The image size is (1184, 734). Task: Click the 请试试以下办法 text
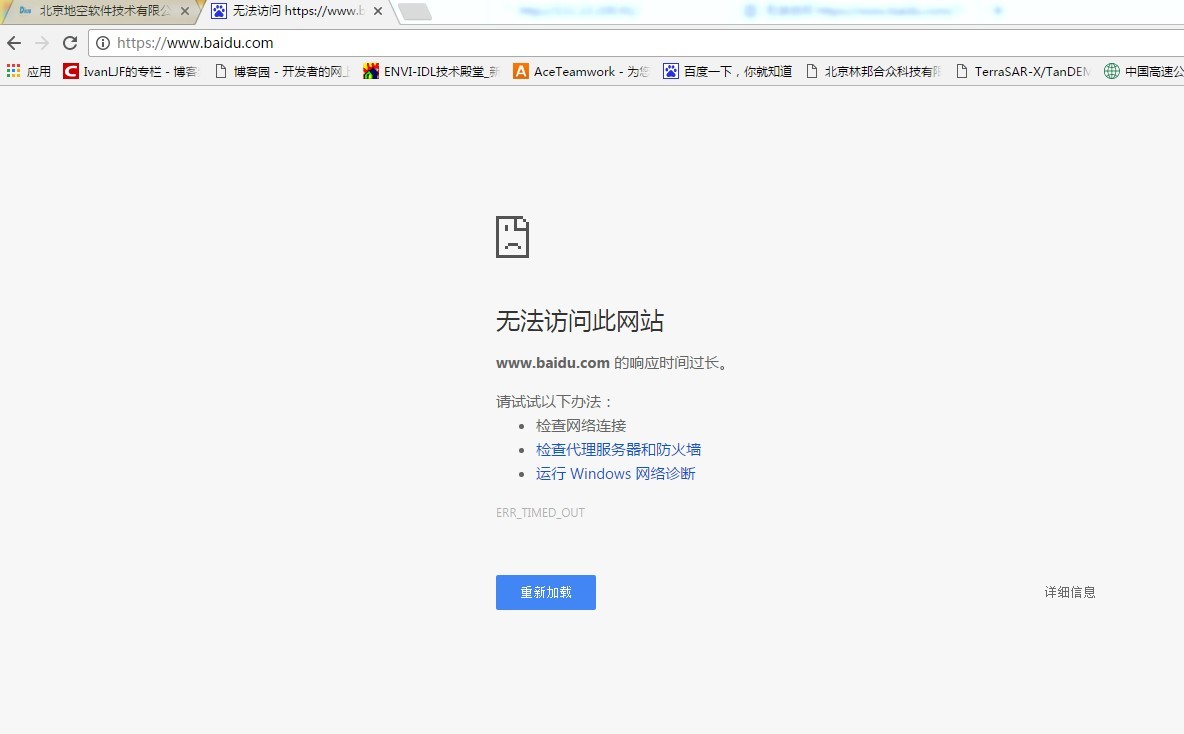[554, 402]
